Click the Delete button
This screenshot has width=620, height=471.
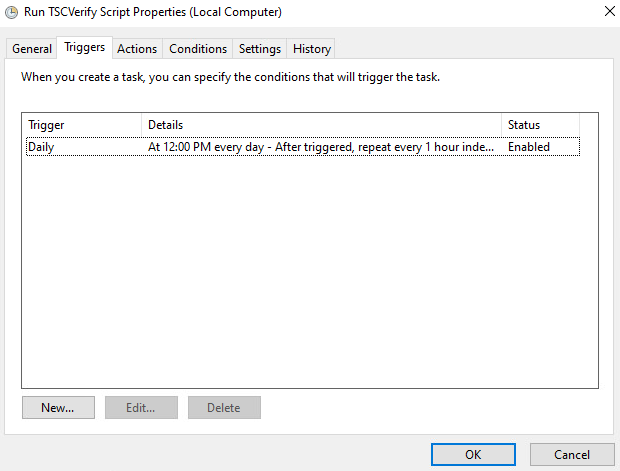pos(224,407)
